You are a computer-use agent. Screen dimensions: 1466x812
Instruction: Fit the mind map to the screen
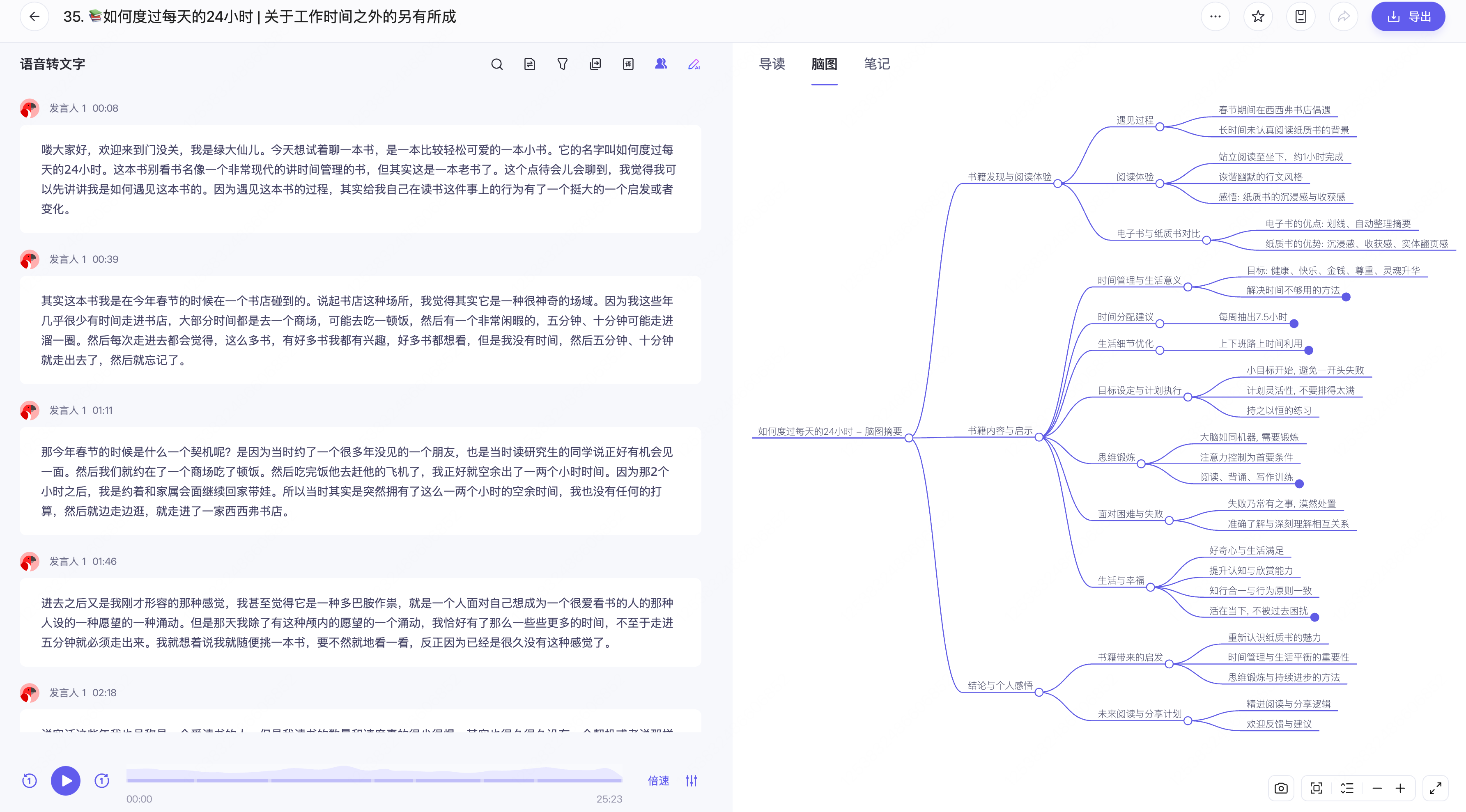[x=1316, y=788]
